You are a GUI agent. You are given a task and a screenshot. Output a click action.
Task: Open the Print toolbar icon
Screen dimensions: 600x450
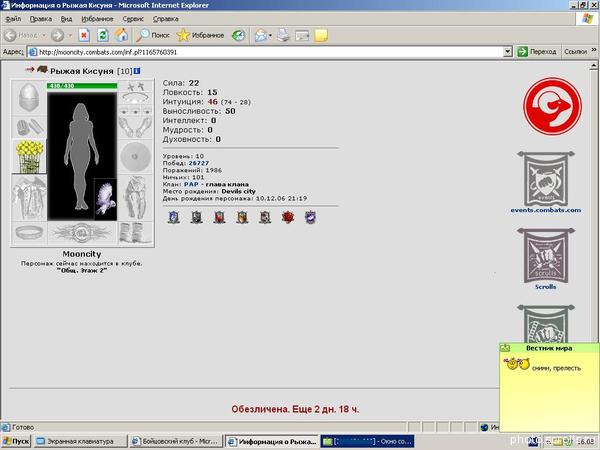pyautogui.click(x=284, y=35)
